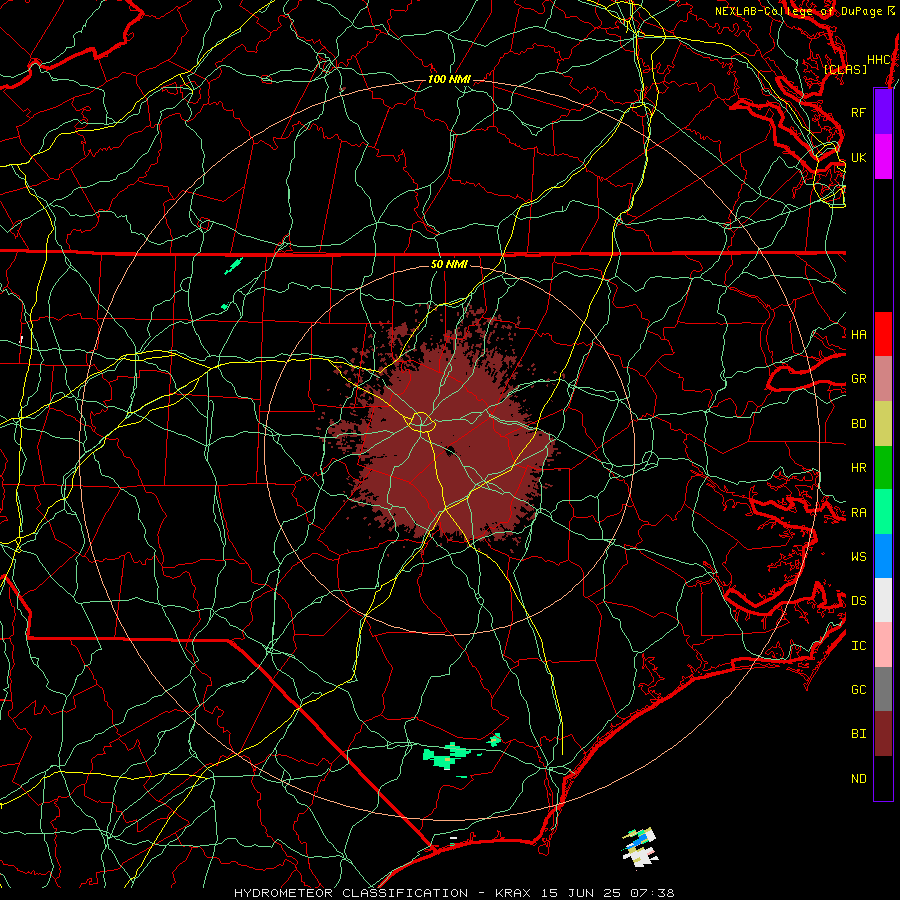Click the NEXLAB-College of DuPage text
Viewport: 900px width, 900px height.
coord(798,11)
